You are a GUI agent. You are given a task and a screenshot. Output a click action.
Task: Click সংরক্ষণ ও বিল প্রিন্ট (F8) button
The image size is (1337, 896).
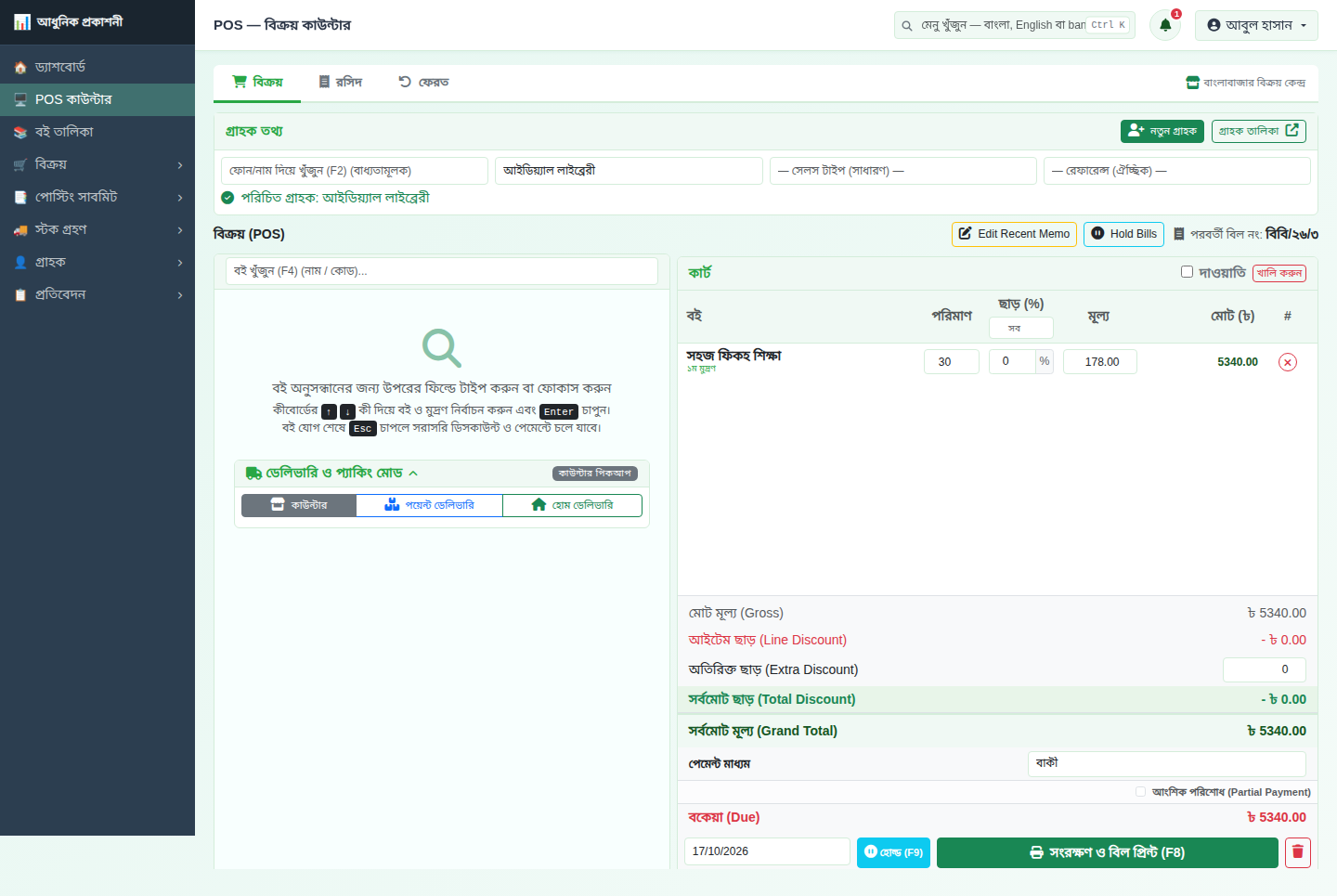tap(1108, 852)
